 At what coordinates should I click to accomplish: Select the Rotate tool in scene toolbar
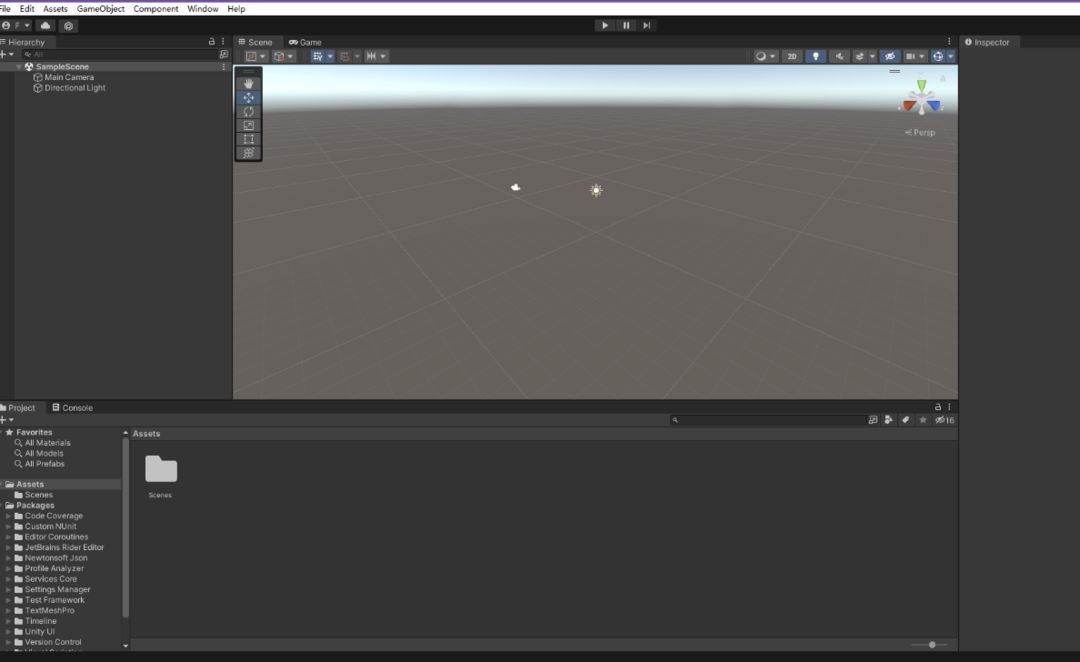[x=248, y=112]
